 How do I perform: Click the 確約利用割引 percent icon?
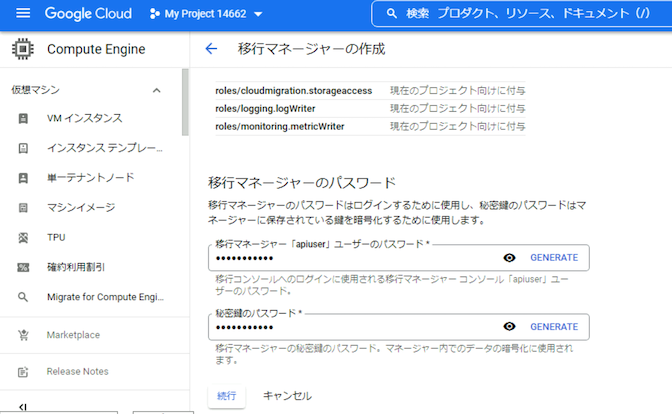point(23,267)
